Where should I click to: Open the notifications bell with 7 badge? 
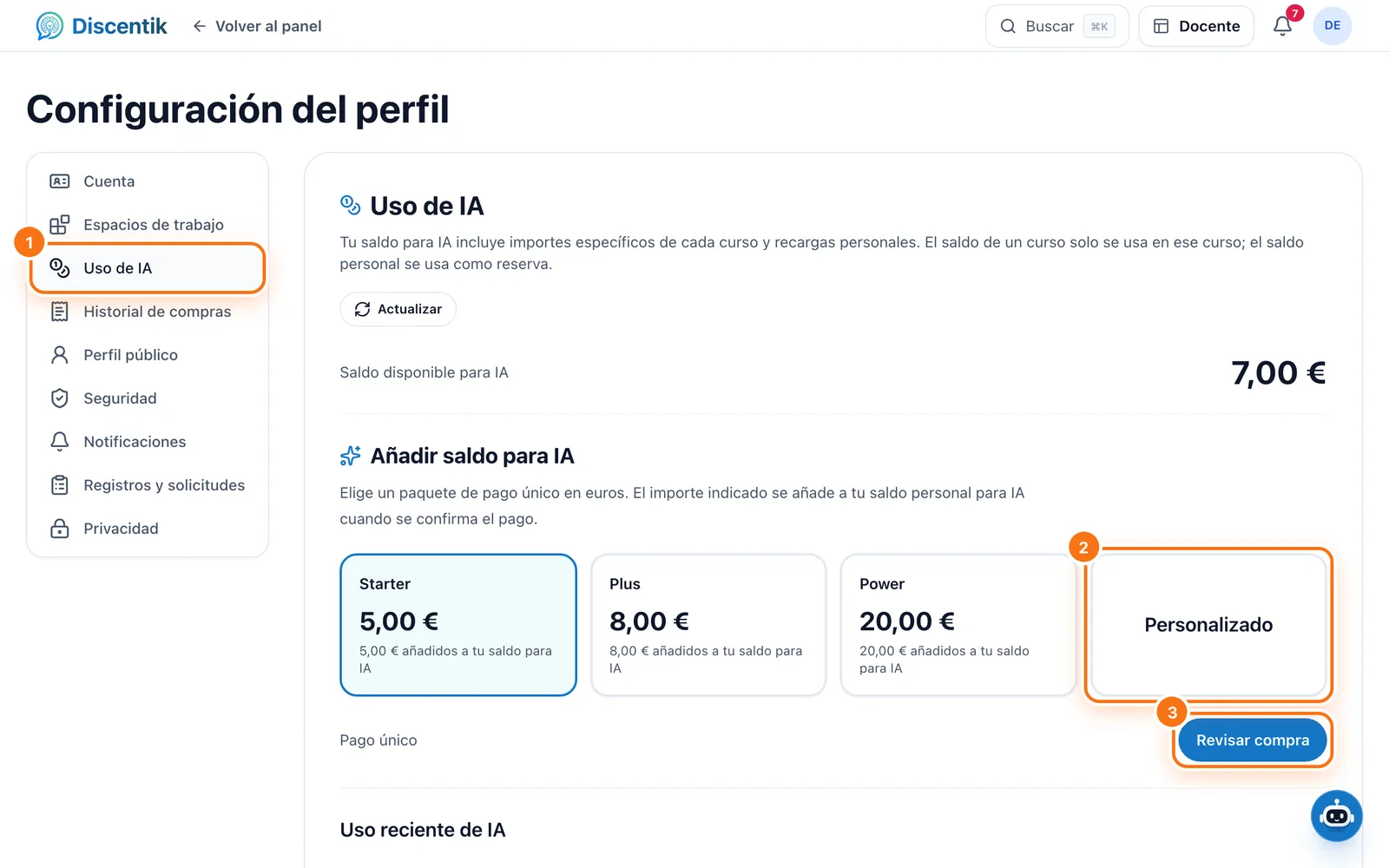(1283, 26)
